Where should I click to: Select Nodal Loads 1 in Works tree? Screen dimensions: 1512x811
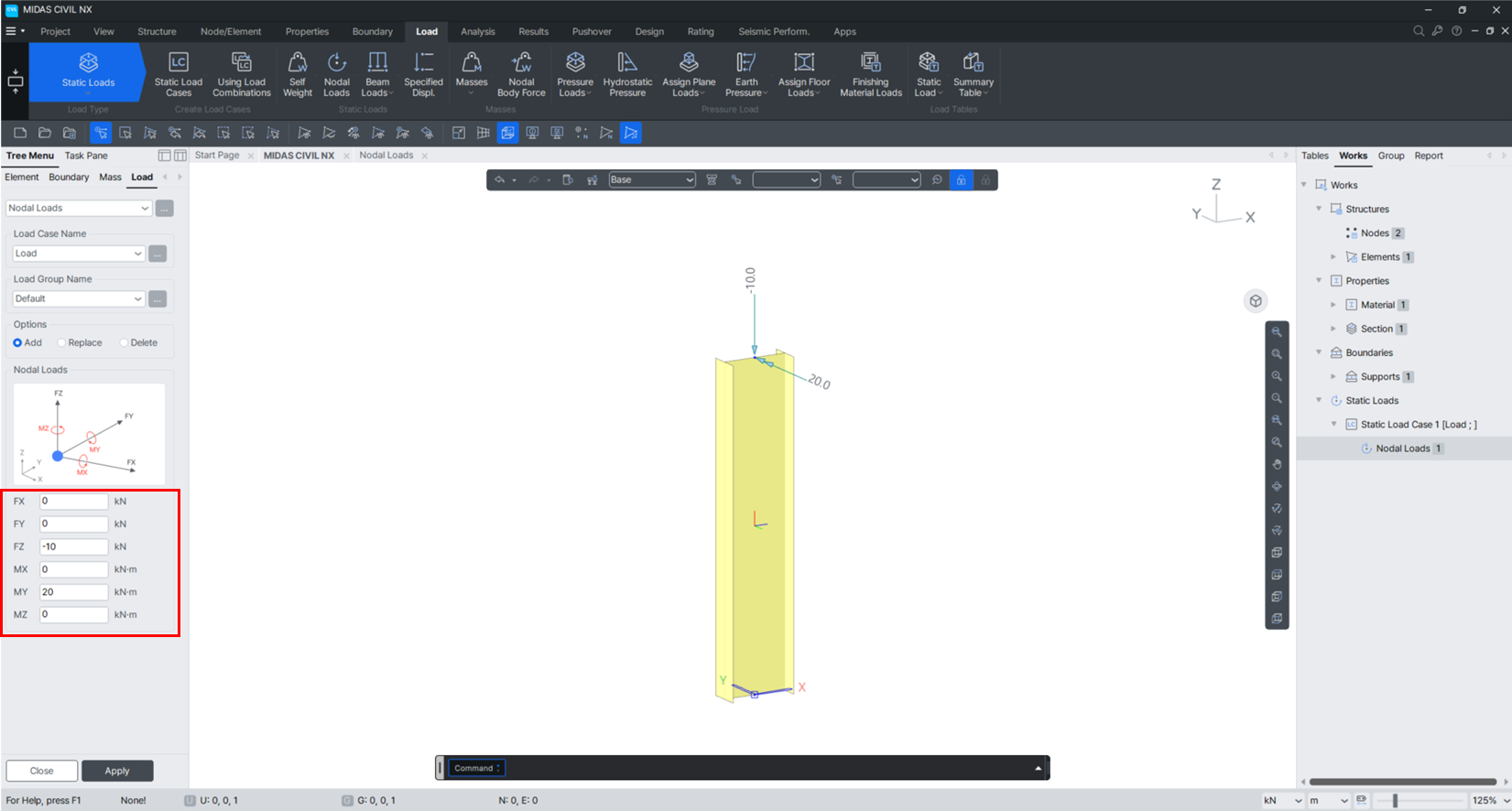(1403, 449)
